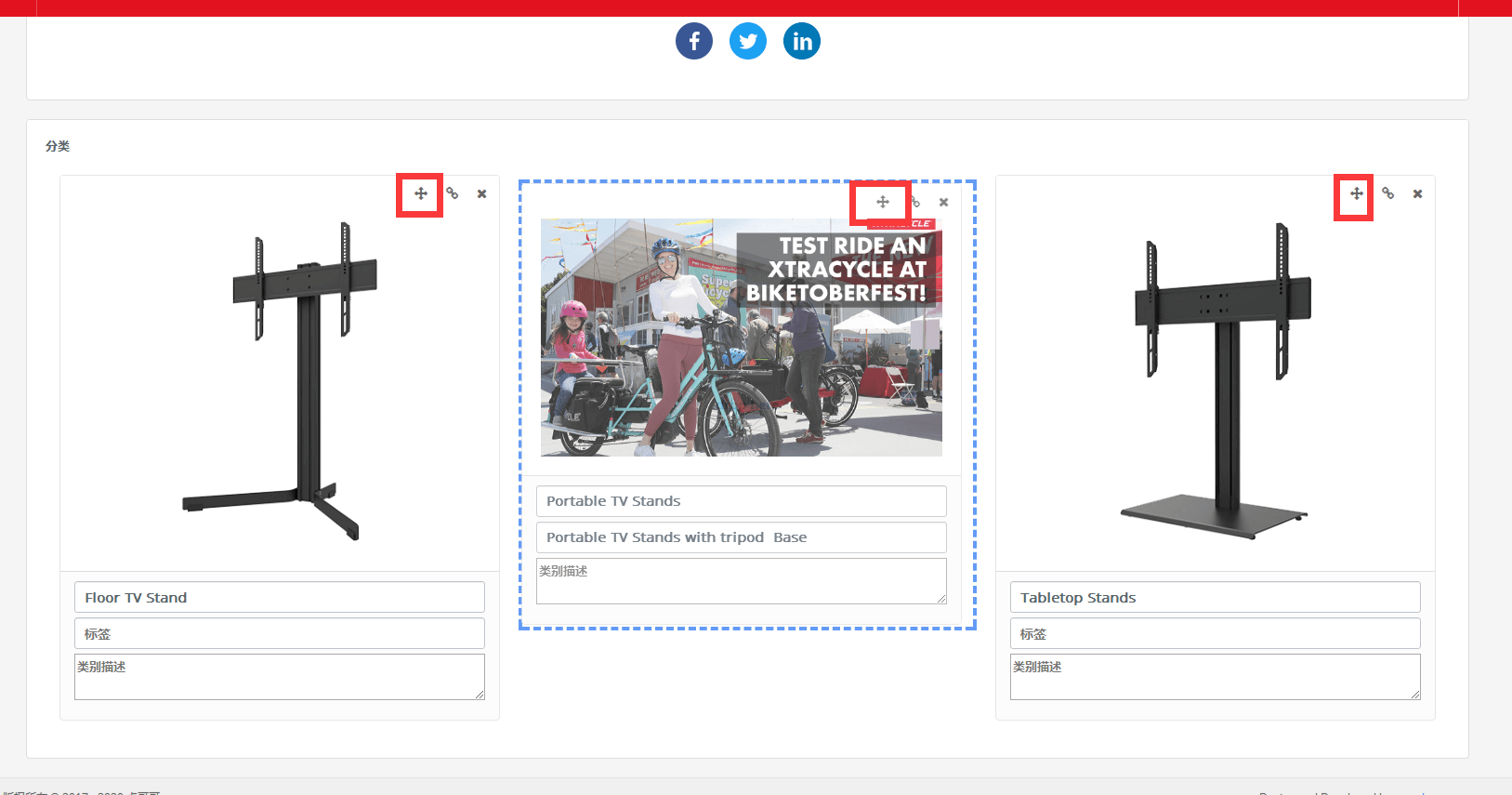Edit the Floor TV Stand name field

tap(280, 597)
